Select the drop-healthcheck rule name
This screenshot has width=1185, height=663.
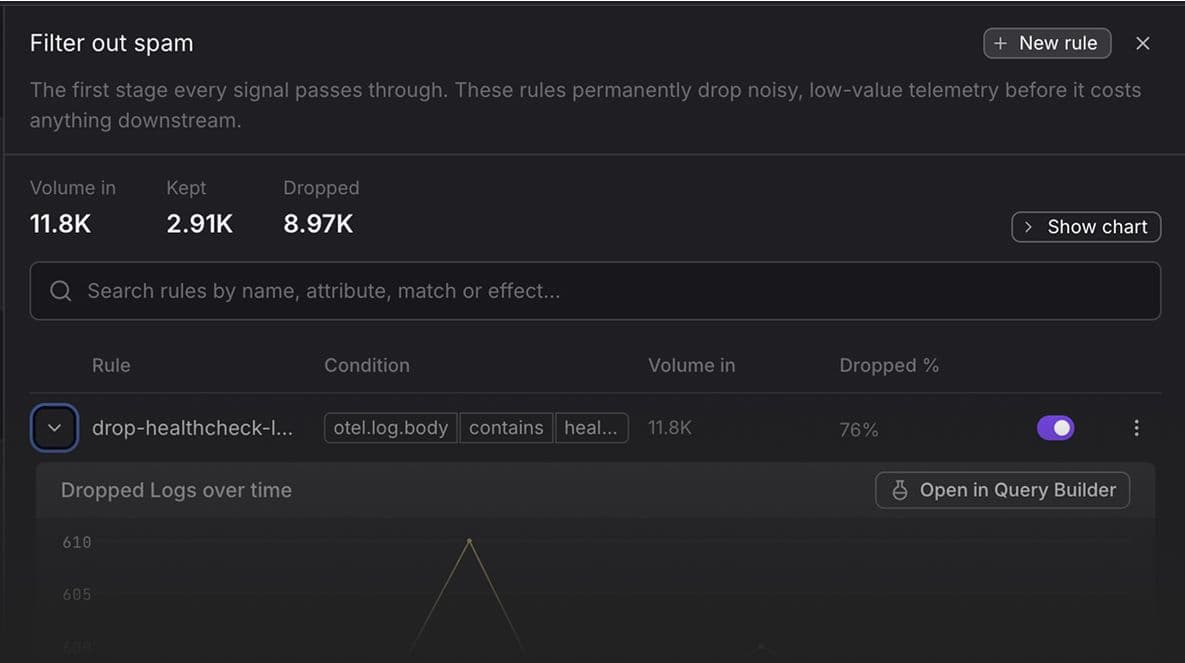(x=192, y=428)
